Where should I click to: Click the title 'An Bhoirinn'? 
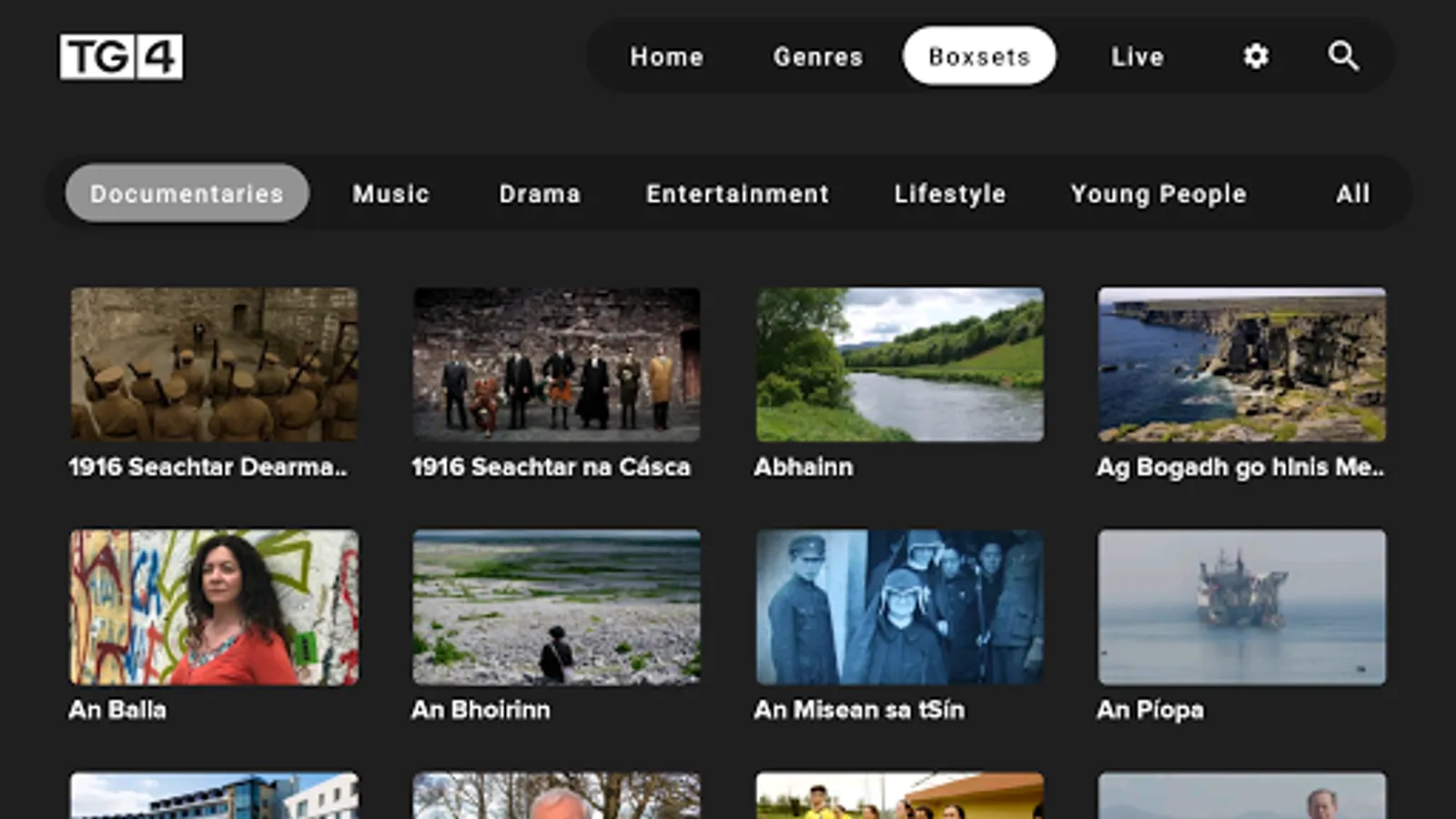click(x=481, y=710)
